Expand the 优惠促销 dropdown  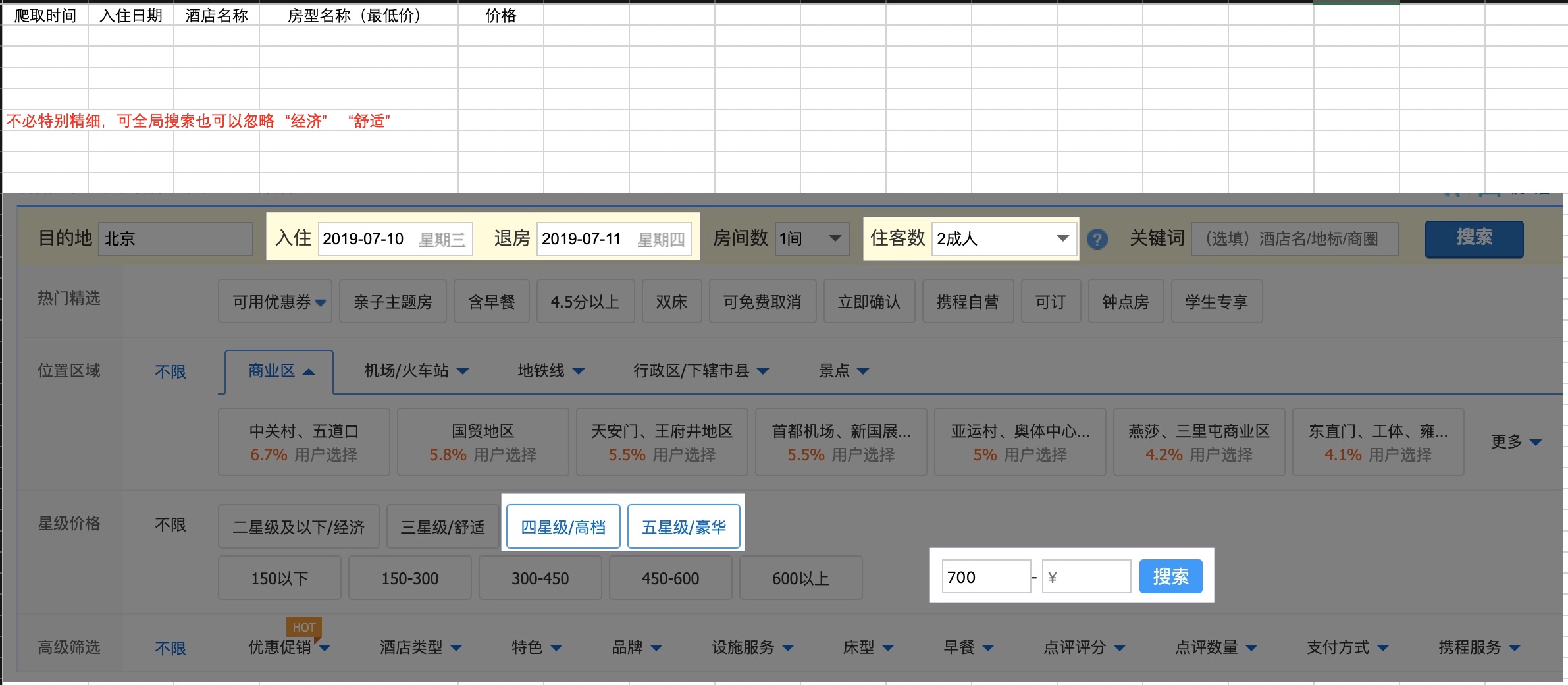pos(289,647)
